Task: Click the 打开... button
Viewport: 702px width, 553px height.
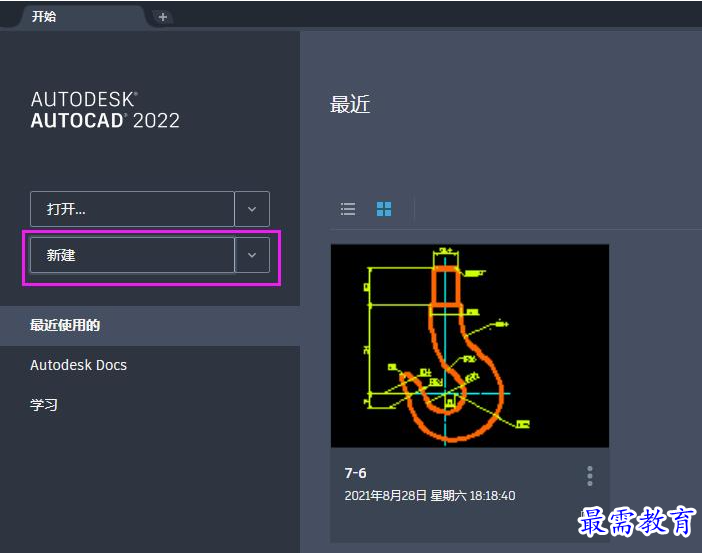Action: (x=132, y=209)
